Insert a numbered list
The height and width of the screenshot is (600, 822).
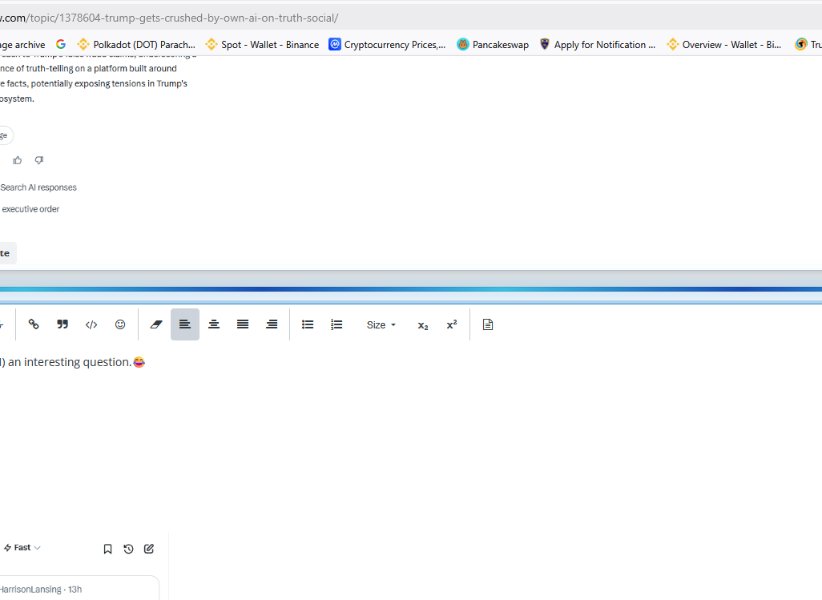click(x=337, y=325)
